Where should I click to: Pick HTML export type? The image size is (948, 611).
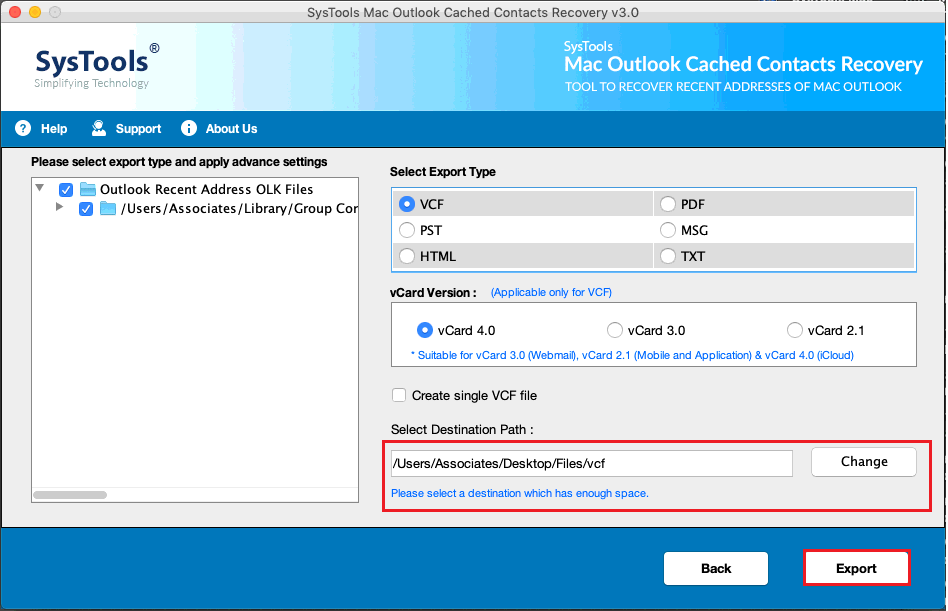click(407, 256)
